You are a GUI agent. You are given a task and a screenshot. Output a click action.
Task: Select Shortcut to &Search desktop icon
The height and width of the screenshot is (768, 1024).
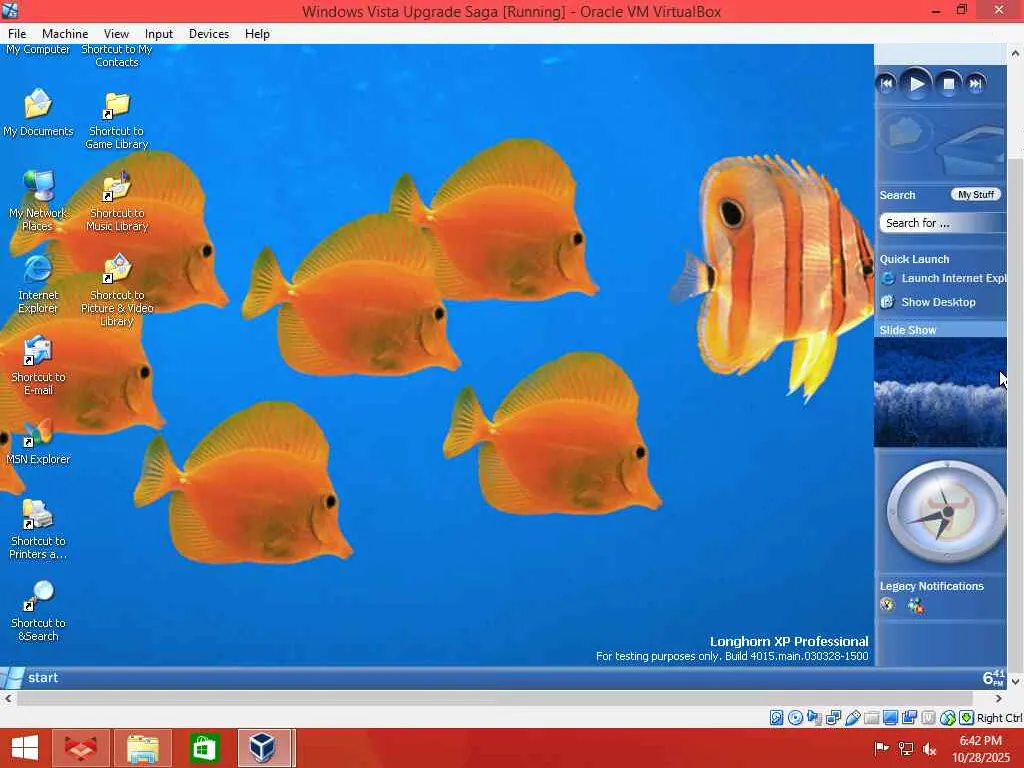pos(38,611)
